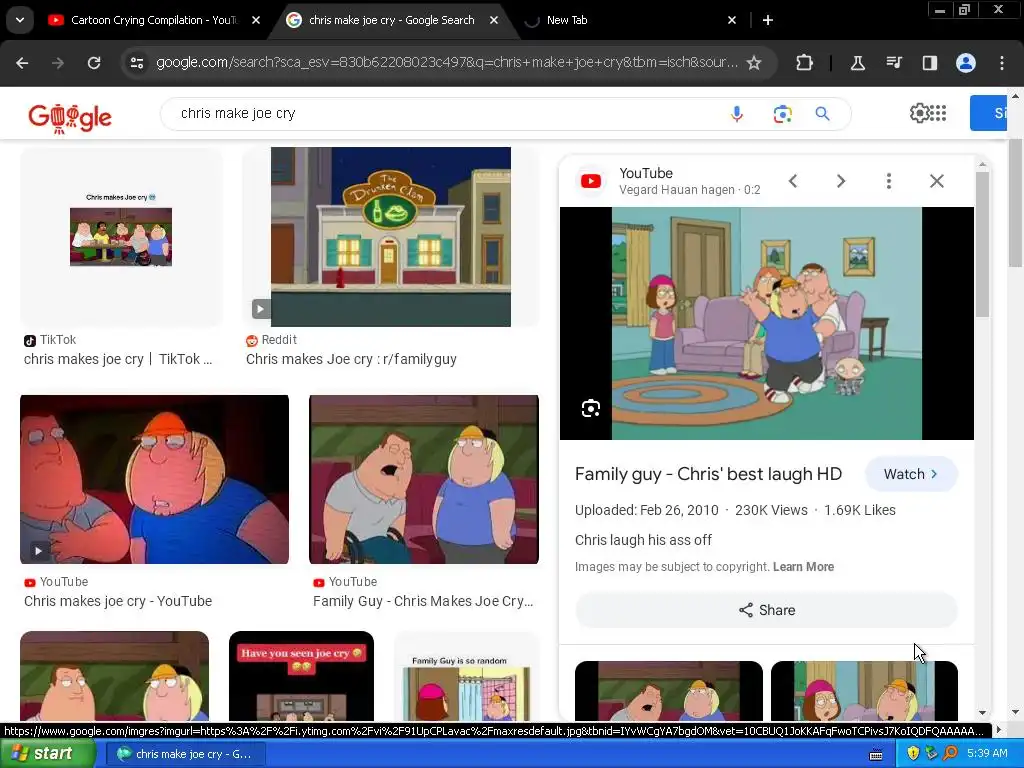Open the Chrome profile avatar
The width and height of the screenshot is (1024, 768).
pos(966,63)
